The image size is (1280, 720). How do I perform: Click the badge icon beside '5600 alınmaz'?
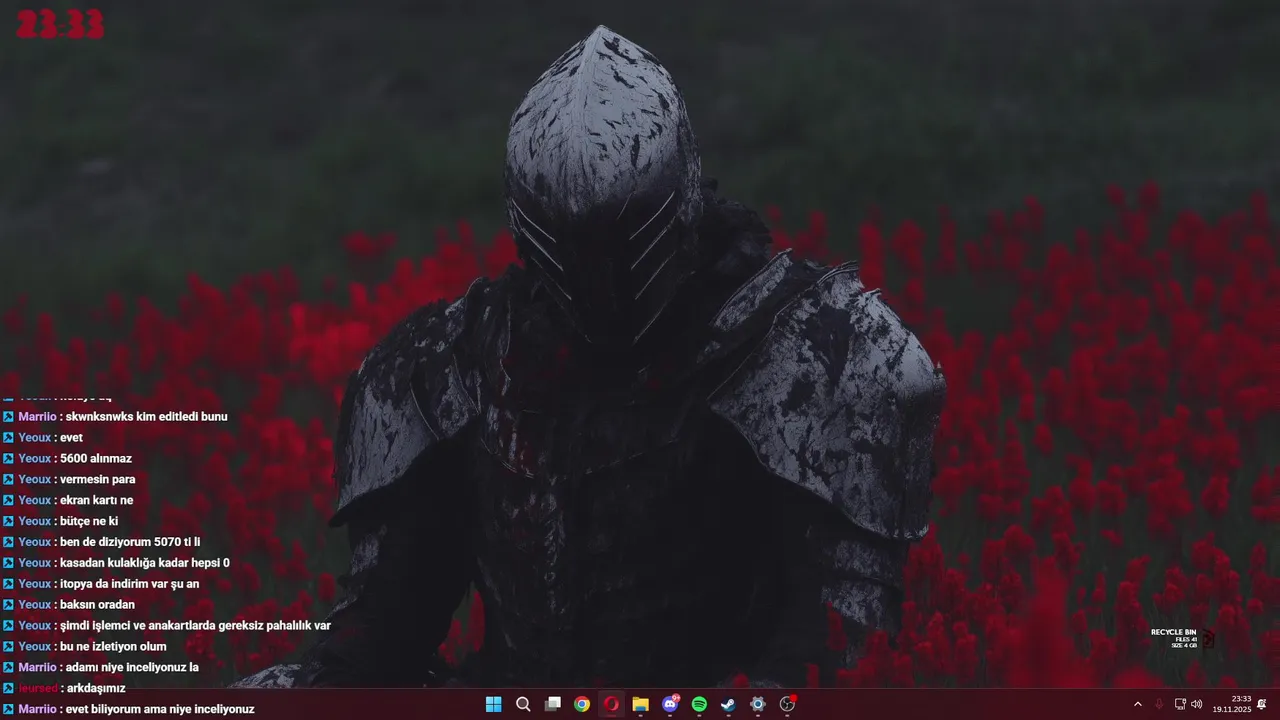click(x=8, y=458)
